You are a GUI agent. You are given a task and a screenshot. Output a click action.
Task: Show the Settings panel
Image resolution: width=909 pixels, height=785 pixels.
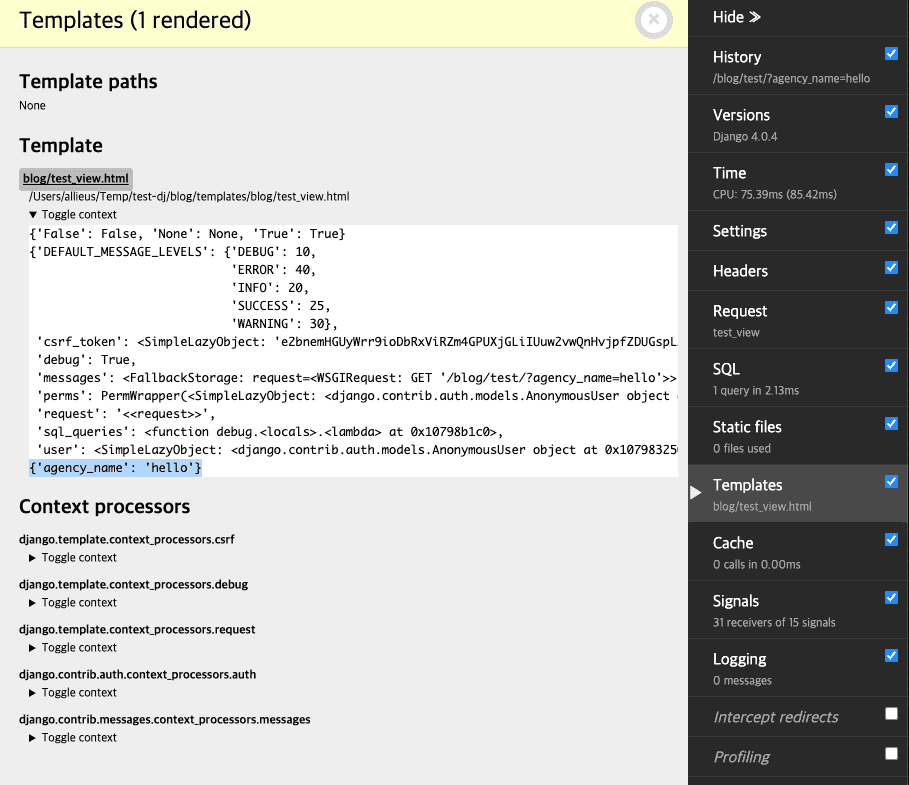coord(740,231)
